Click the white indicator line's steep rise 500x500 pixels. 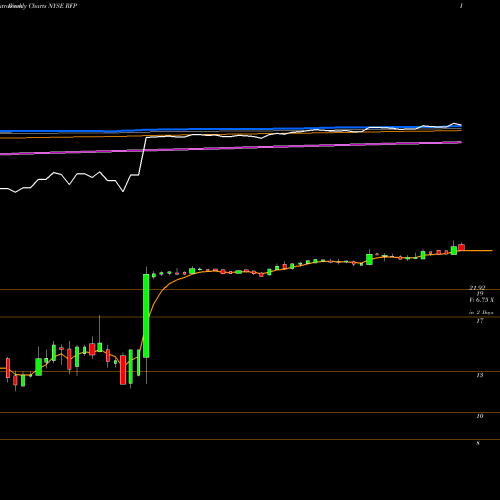(x=142, y=156)
